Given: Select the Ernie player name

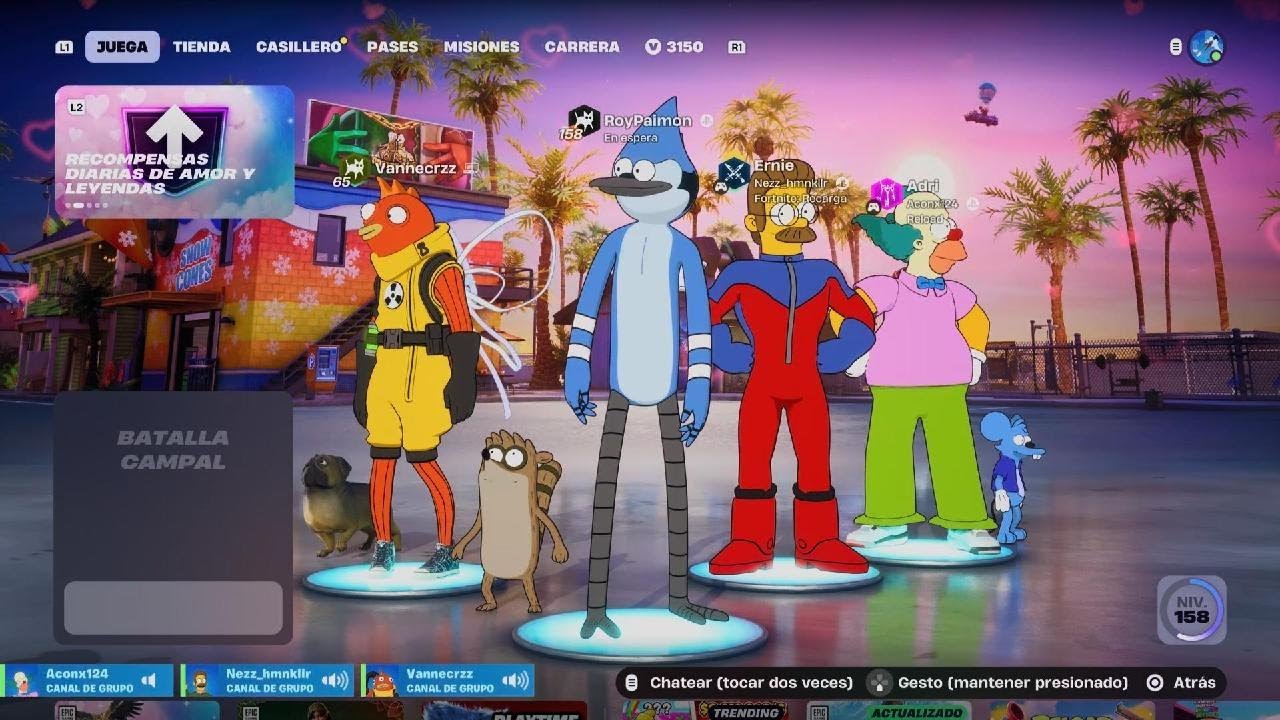Looking at the screenshot, I should point(773,166).
